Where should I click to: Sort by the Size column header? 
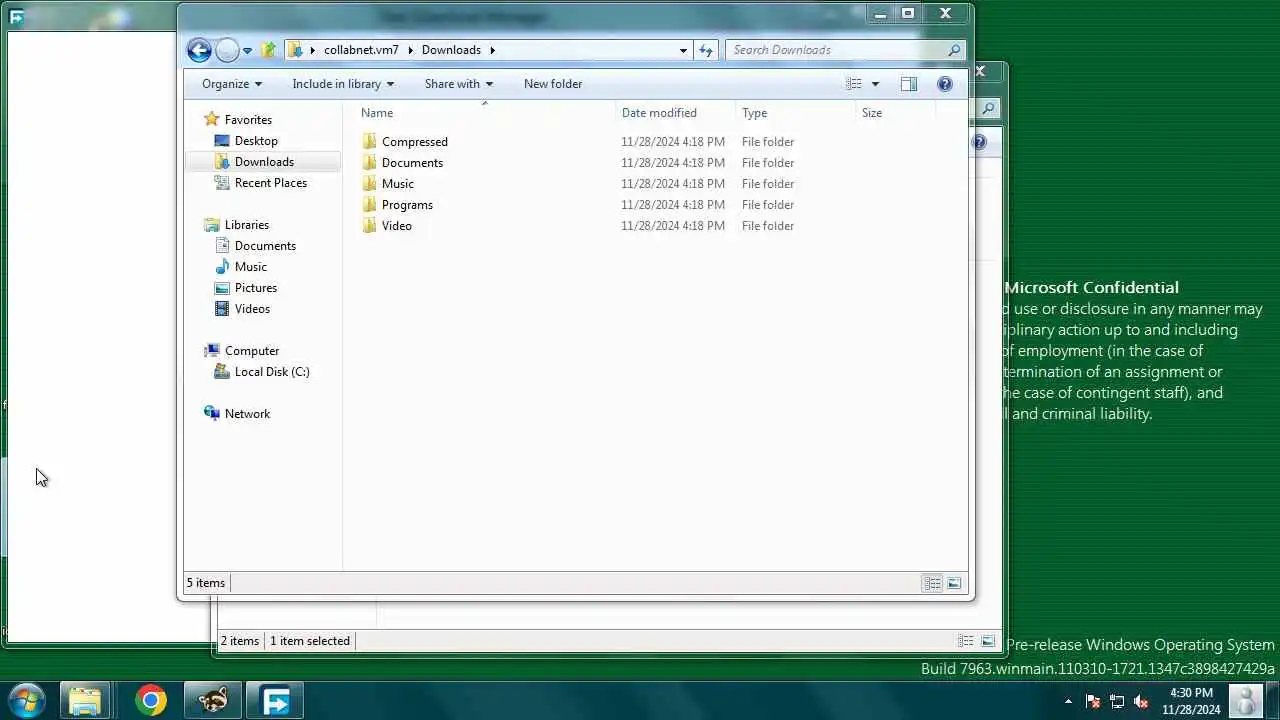[872, 113]
